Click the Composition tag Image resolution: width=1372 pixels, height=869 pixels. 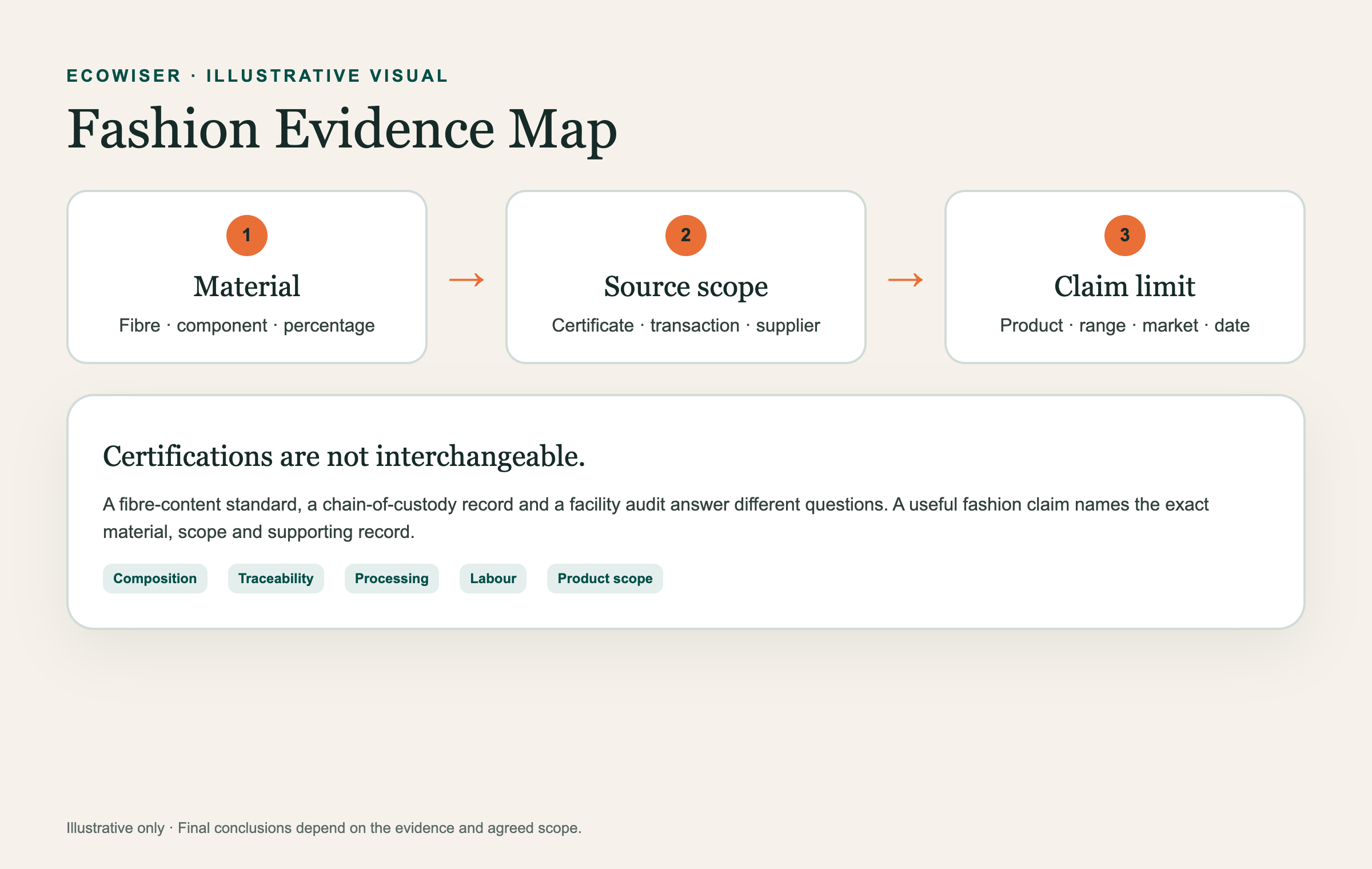155,579
